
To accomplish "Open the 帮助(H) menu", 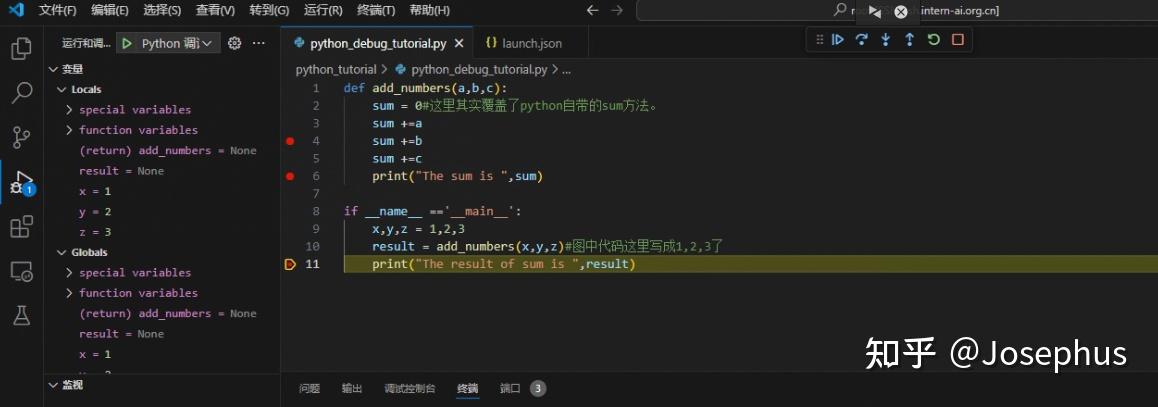I will coord(429,10).
